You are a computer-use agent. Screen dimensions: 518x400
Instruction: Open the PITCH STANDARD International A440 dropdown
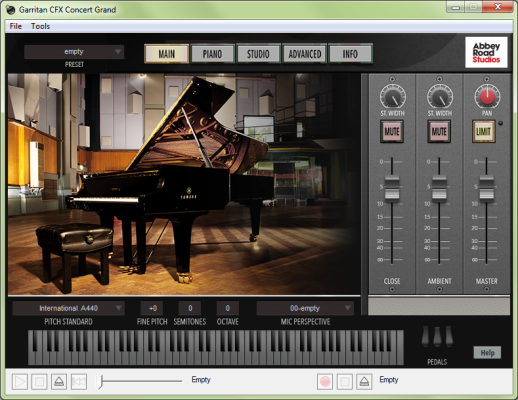point(68,308)
